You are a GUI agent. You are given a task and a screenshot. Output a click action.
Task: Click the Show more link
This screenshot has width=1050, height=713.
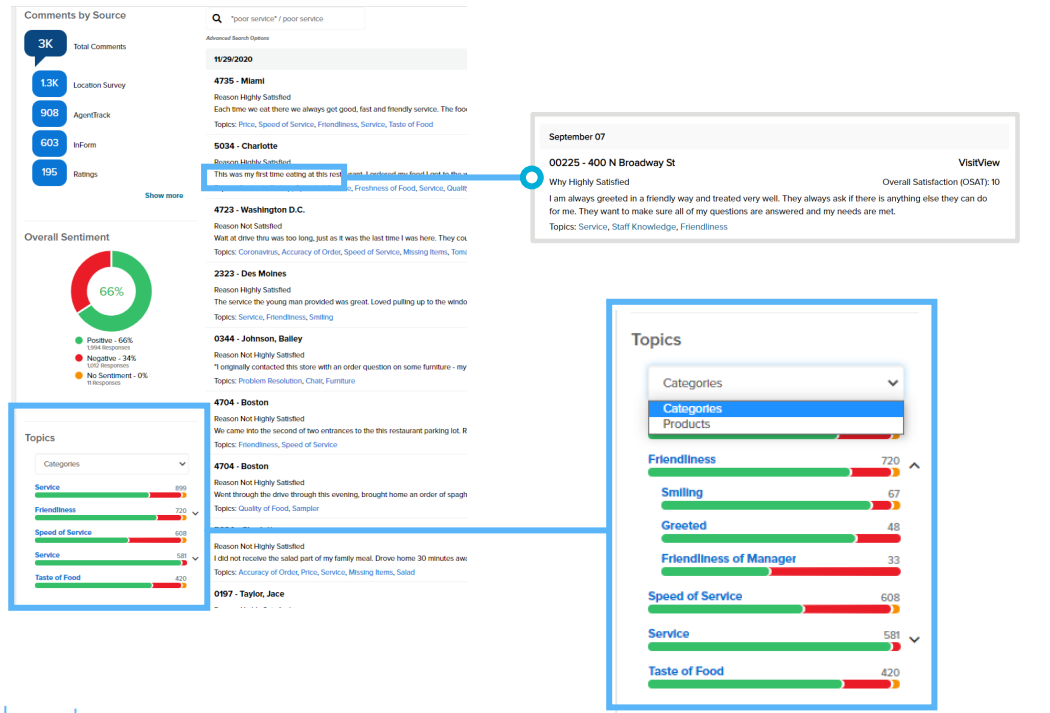[164, 196]
